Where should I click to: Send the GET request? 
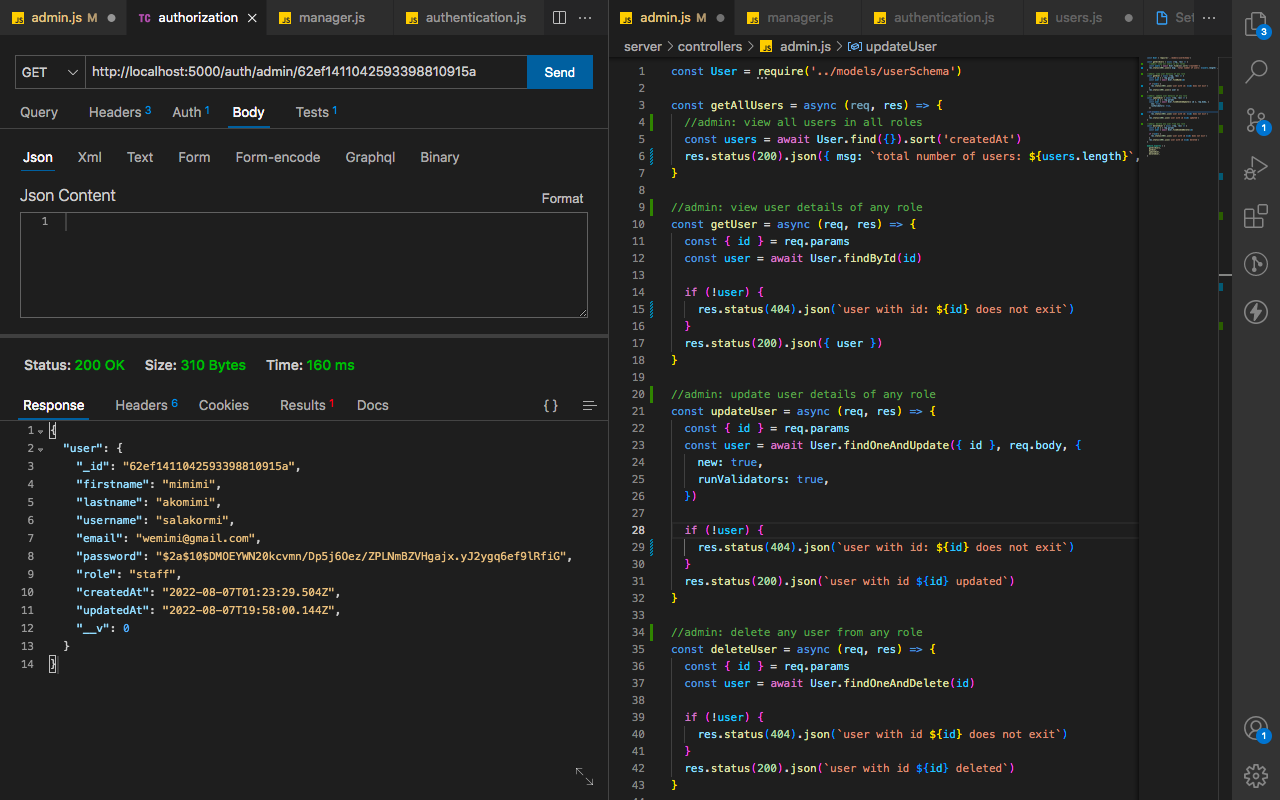[x=560, y=72]
